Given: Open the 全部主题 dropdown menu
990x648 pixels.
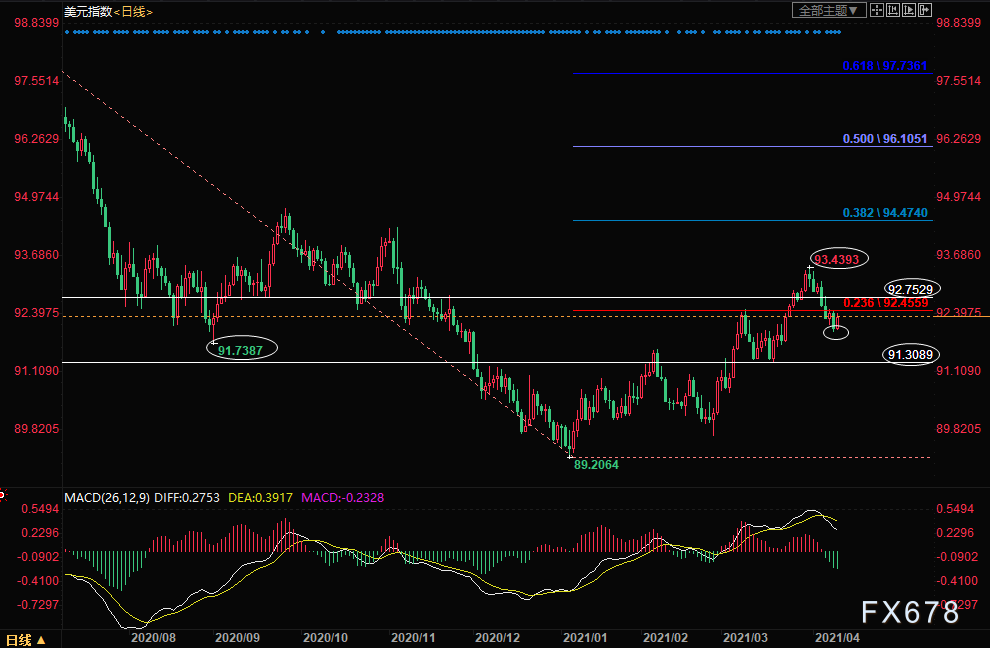Looking at the screenshot, I should 828,11.
